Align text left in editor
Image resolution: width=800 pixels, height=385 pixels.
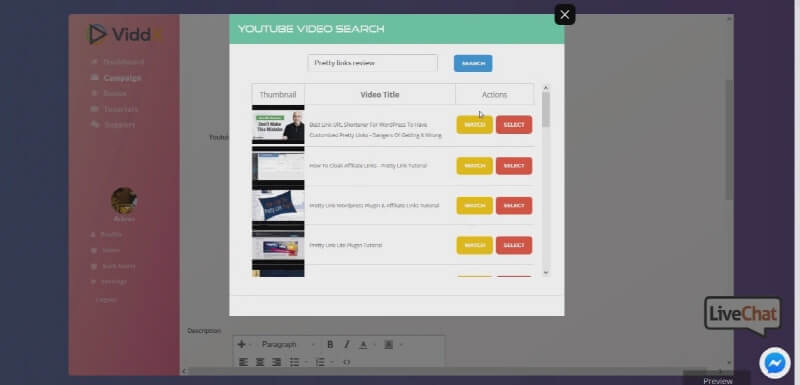(243, 362)
